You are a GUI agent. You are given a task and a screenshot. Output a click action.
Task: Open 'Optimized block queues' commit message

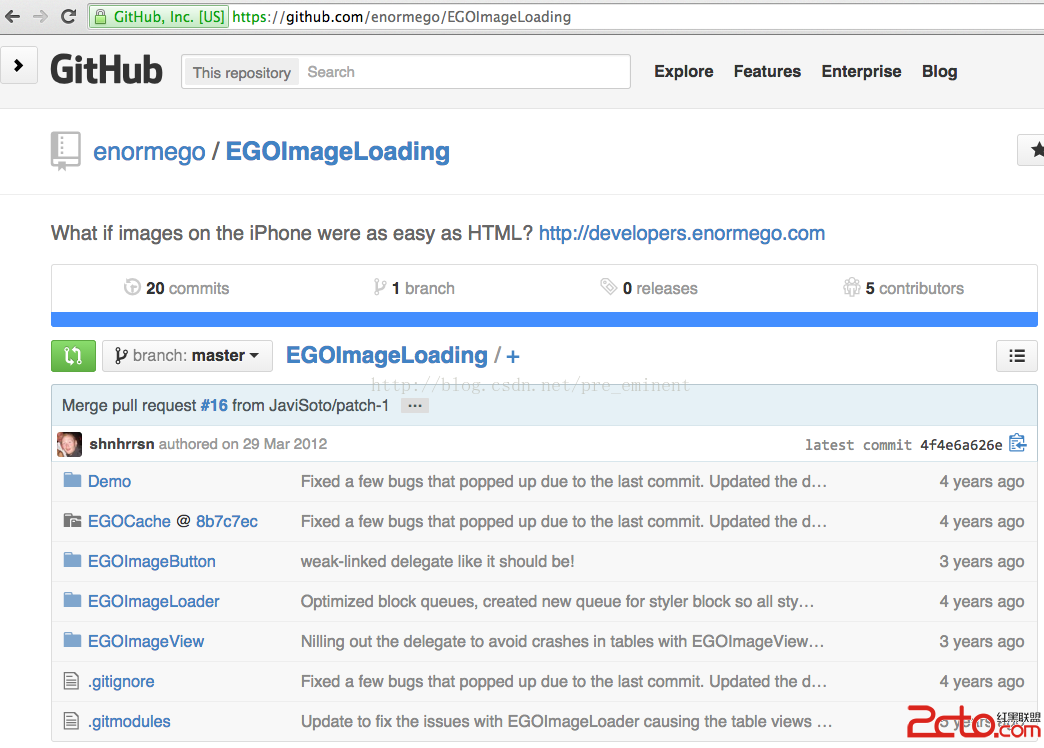tap(557, 601)
